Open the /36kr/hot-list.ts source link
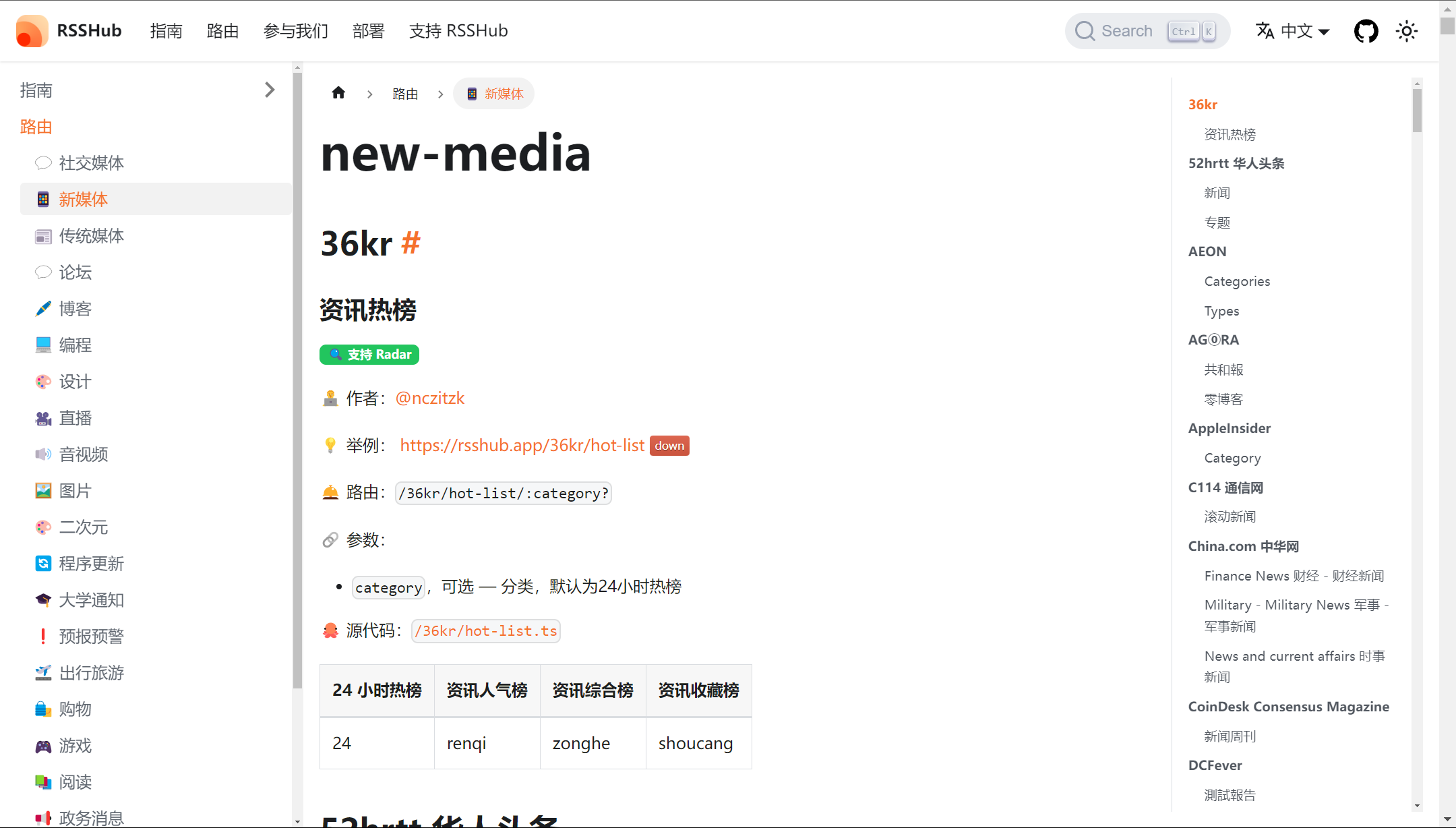The width and height of the screenshot is (1456, 828). point(486,631)
